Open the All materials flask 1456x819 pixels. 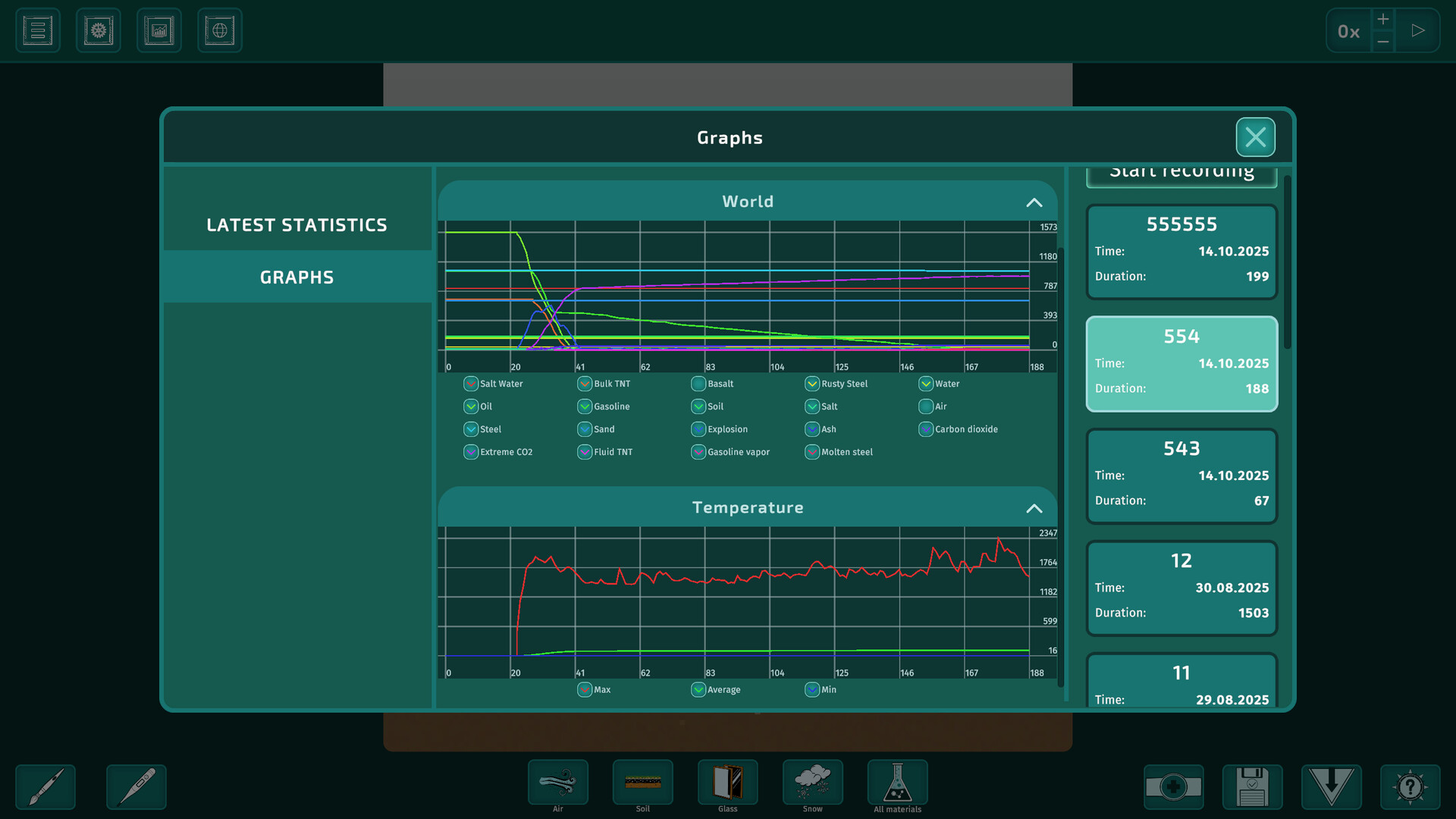(x=897, y=783)
